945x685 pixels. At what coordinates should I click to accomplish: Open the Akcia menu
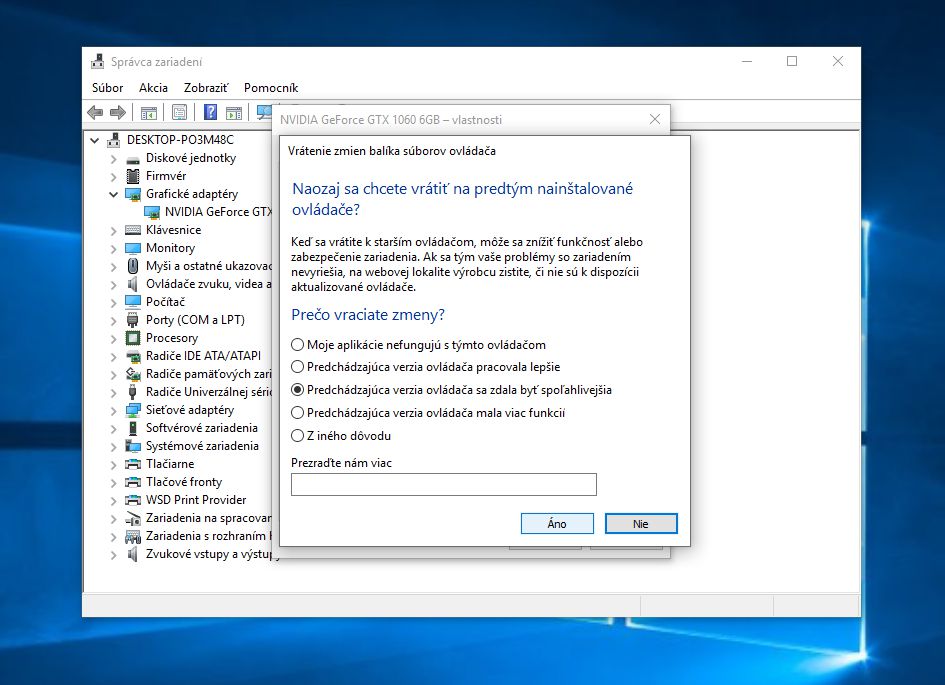click(x=153, y=88)
